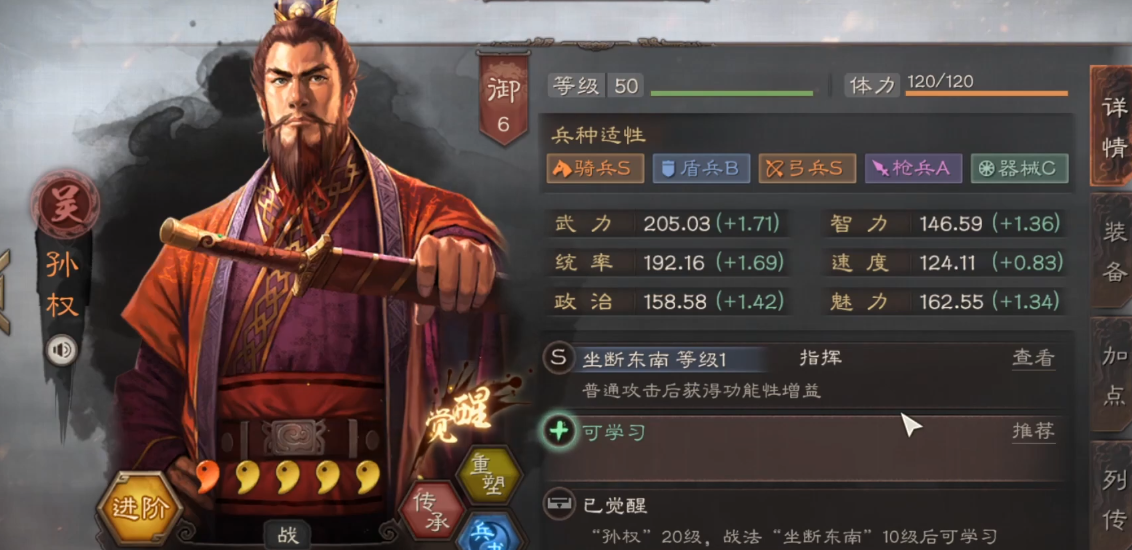The height and width of the screenshot is (550, 1132).
Task: Click the 吴 faction emblem
Action: [x=65, y=201]
